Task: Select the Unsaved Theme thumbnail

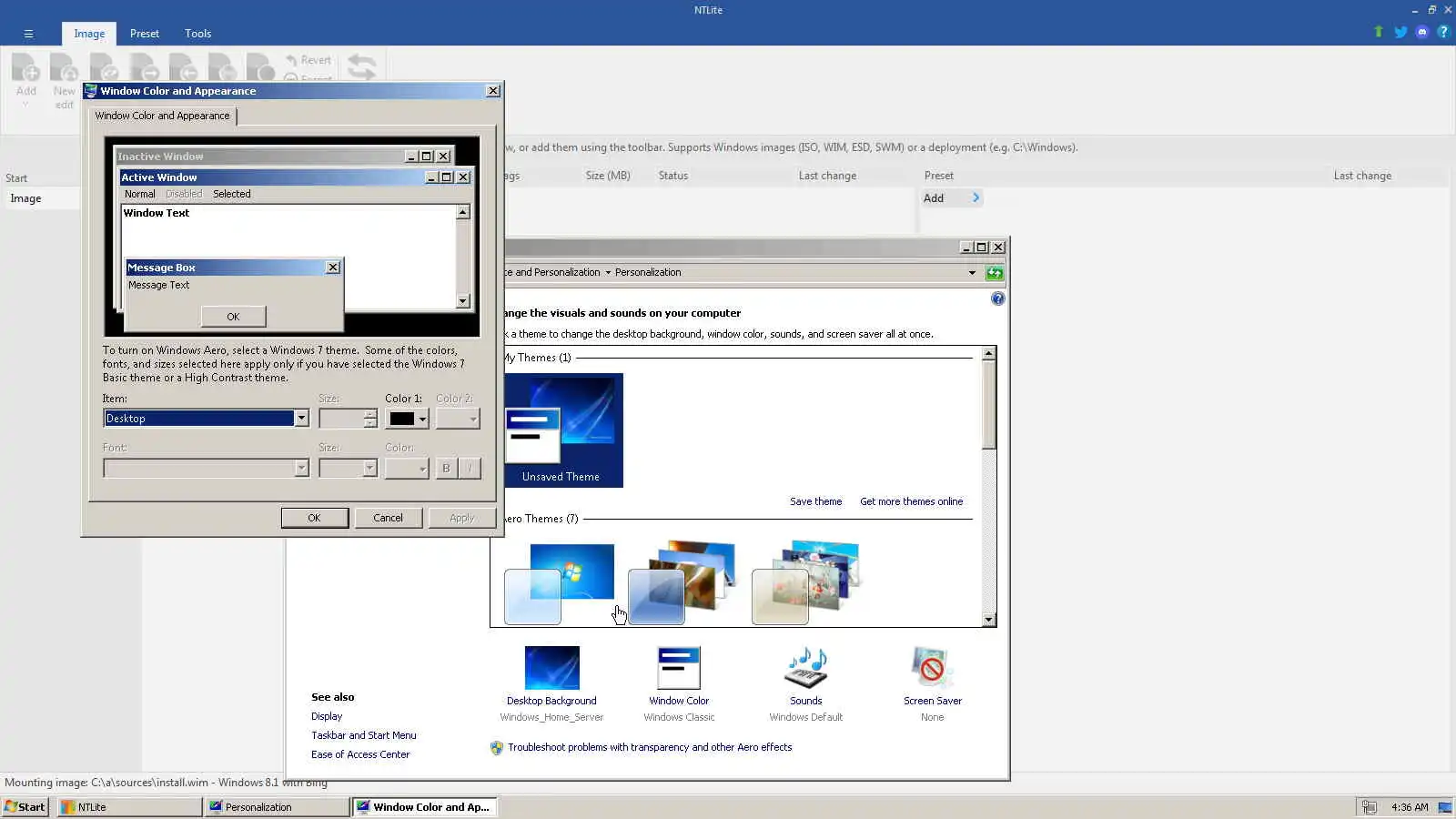Action: (x=561, y=430)
